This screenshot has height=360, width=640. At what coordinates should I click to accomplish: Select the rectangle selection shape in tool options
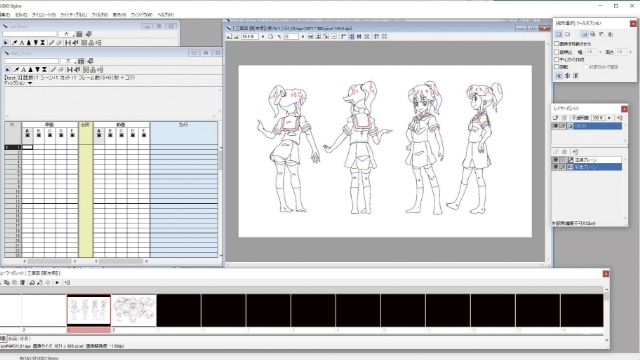pyautogui.click(x=559, y=34)
